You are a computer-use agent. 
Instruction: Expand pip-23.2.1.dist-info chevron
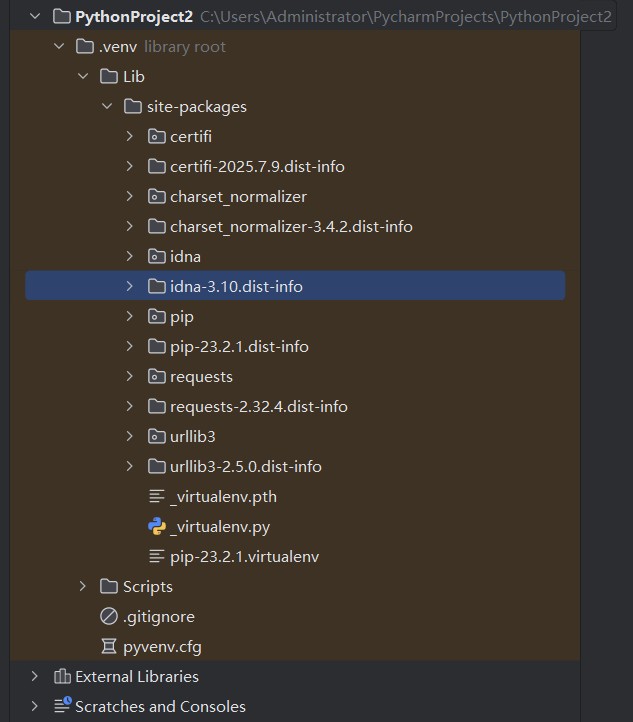(x=130, y=346)
